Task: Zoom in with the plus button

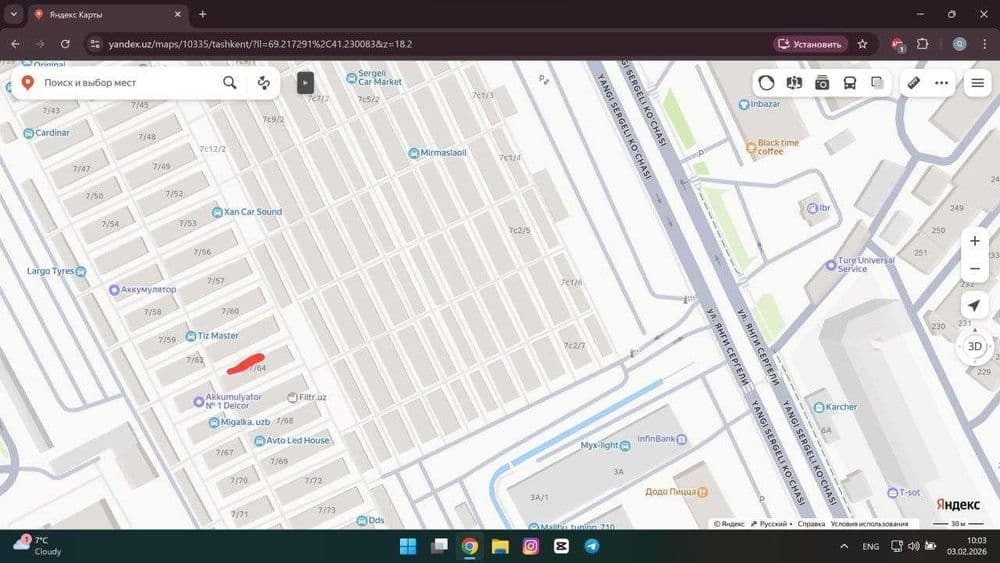Action: click(x=974, y=241)
